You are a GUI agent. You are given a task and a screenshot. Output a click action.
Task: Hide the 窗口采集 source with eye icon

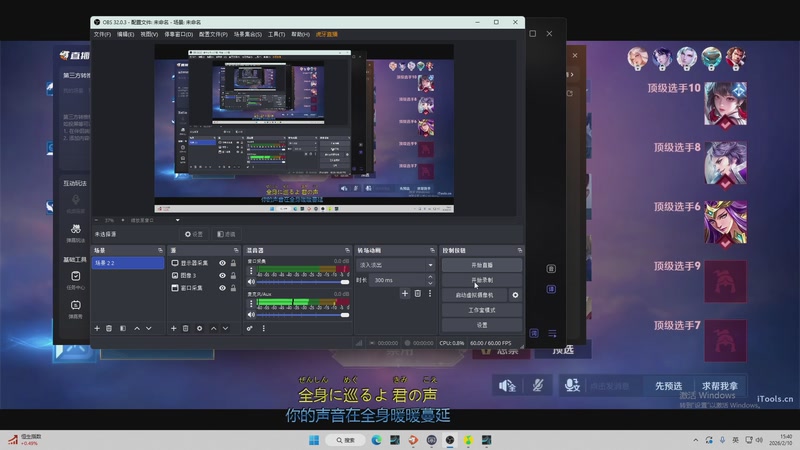222,288
